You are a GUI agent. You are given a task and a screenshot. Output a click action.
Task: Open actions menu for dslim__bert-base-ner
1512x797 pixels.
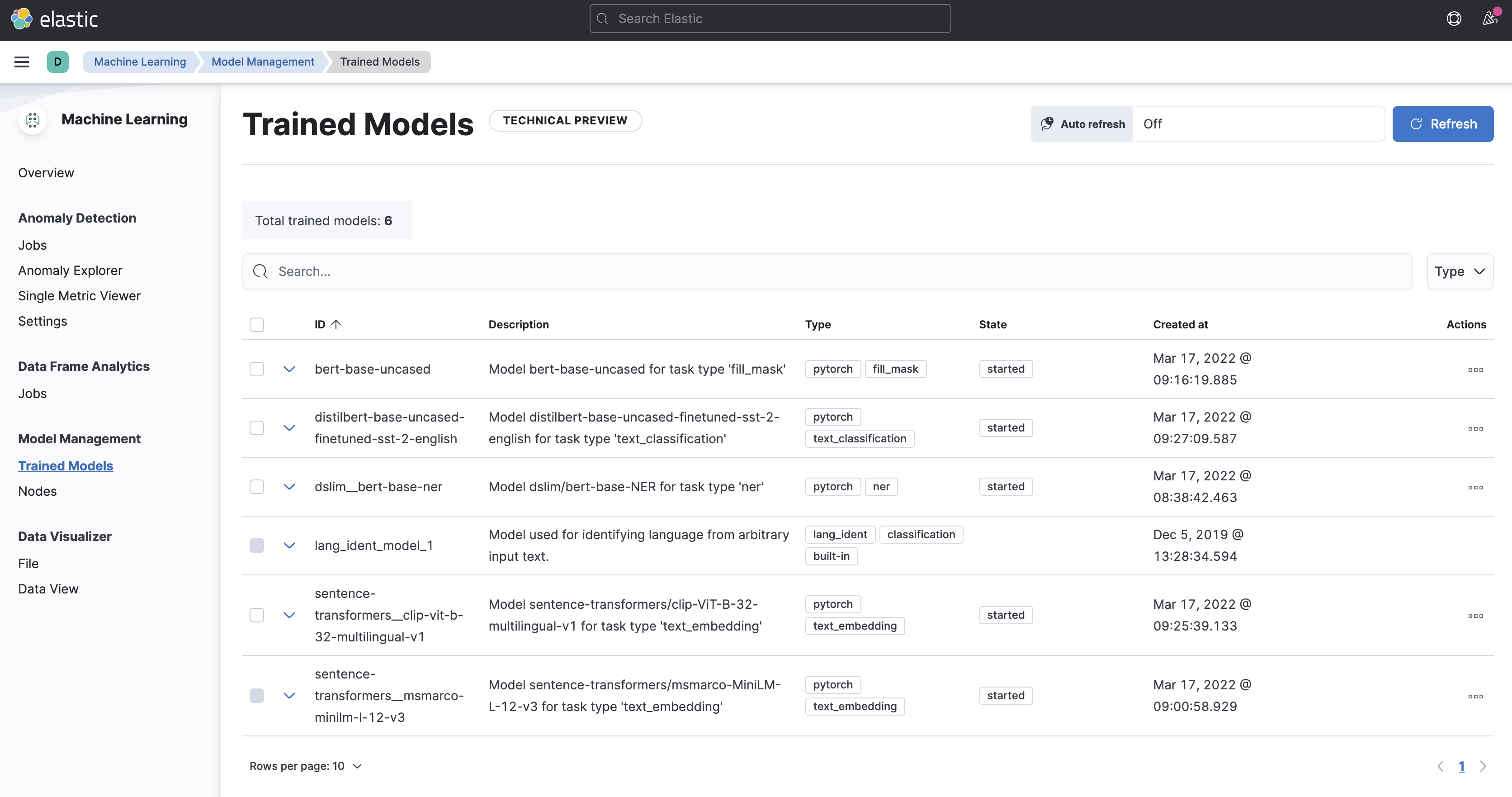(x=1475, y=487)
